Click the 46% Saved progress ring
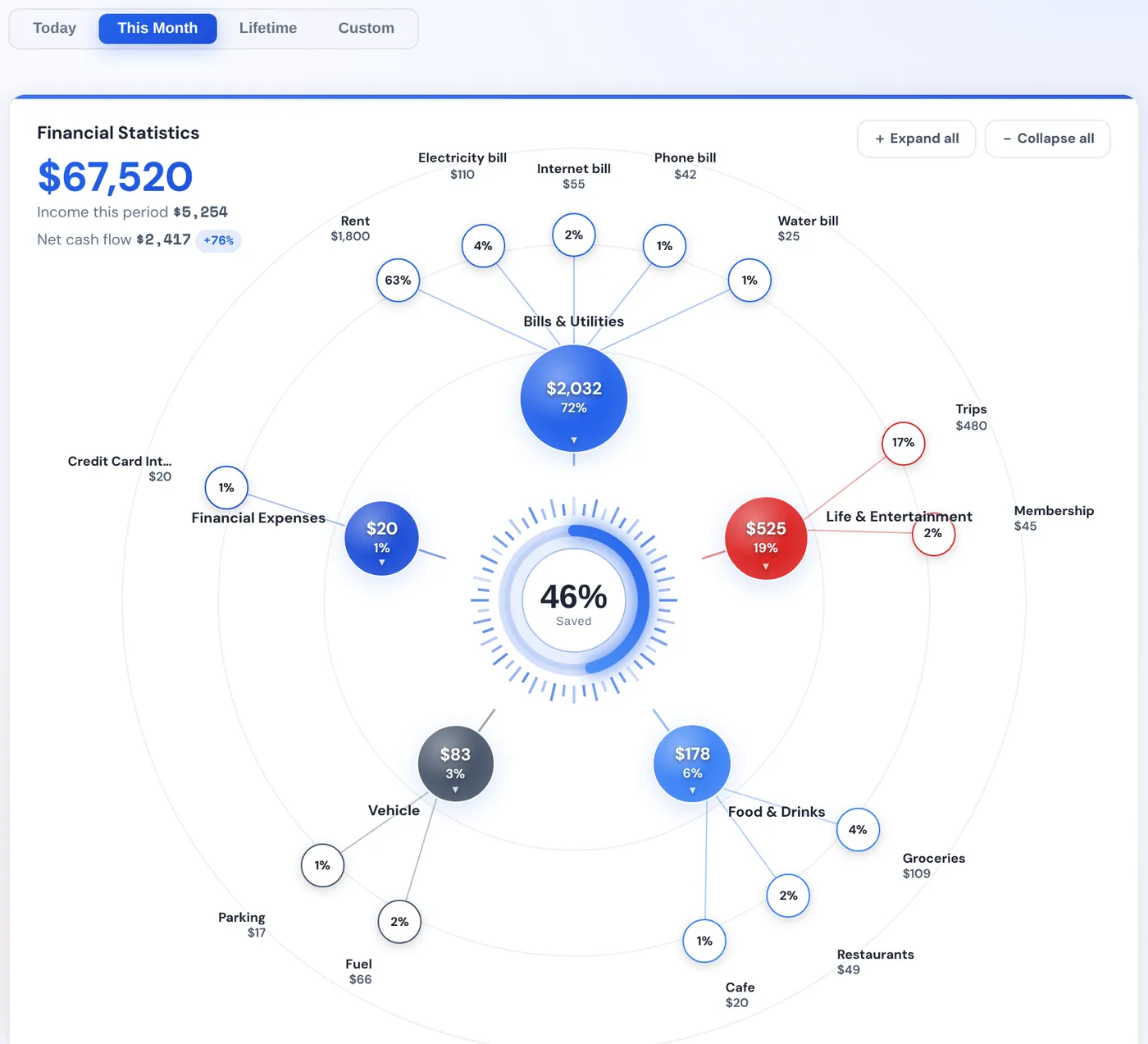This screenshot has width=1148, height=1044. click(574, 600)
